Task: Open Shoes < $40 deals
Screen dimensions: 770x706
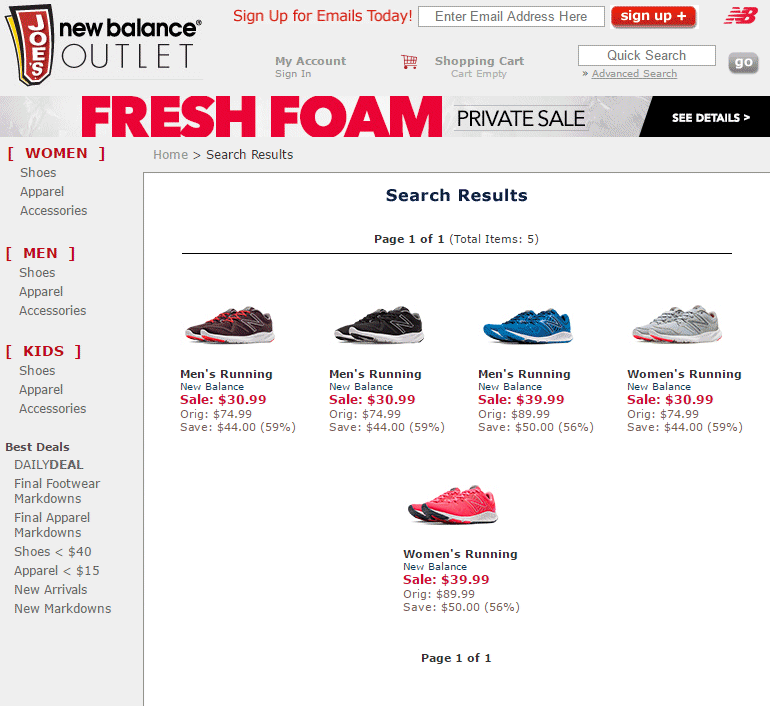Action: (x=53, y=552)
